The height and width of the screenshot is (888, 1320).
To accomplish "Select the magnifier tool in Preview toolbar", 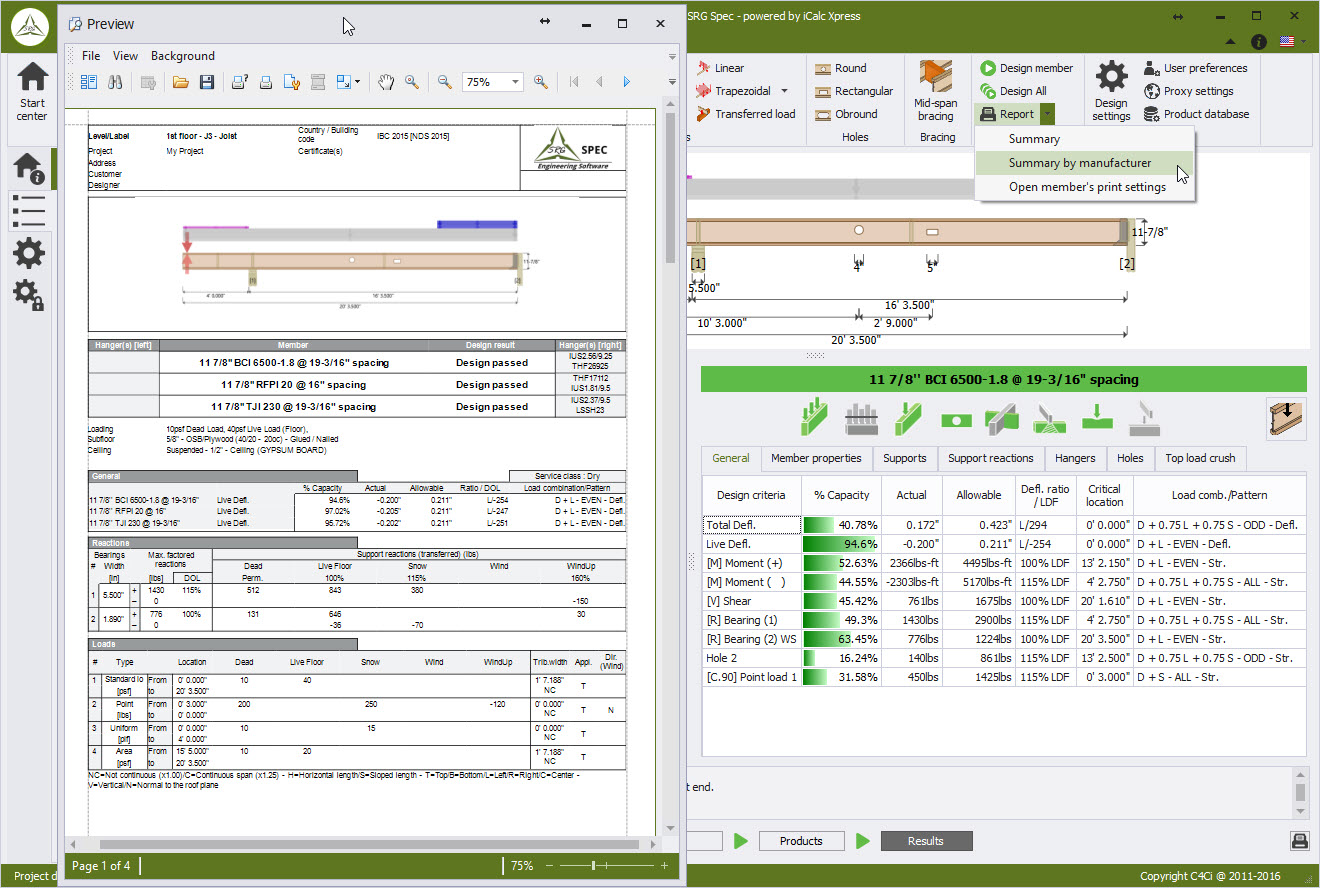I will click(x=411, y=82).
